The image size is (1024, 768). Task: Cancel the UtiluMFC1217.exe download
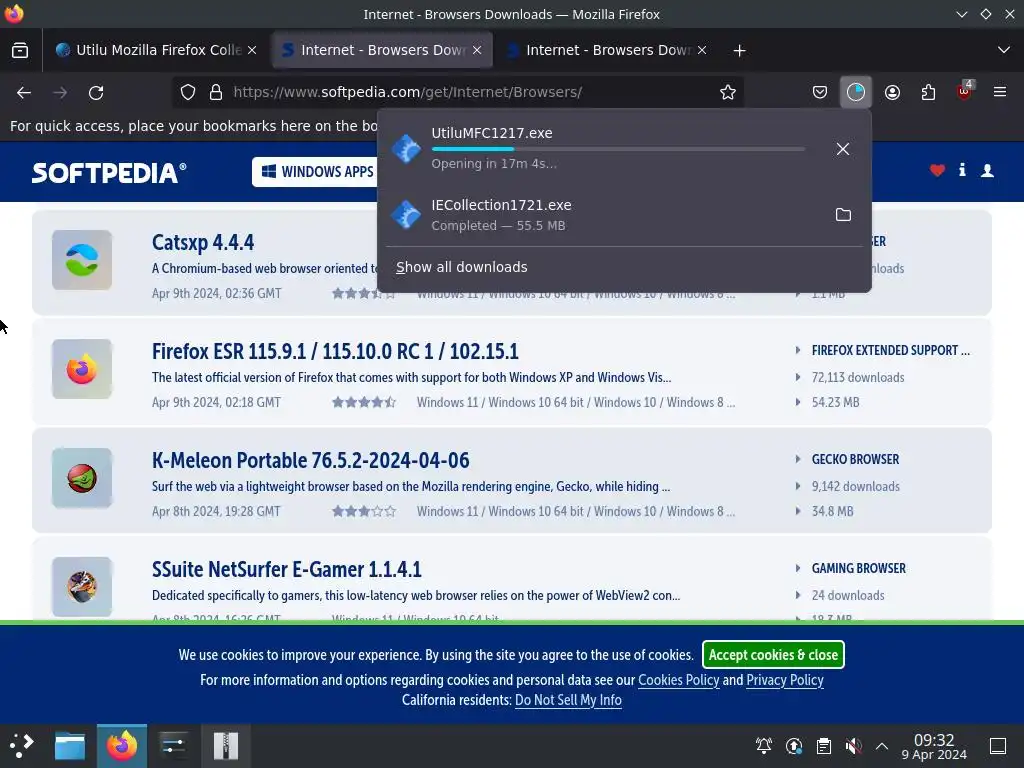(x=842, y=149)
